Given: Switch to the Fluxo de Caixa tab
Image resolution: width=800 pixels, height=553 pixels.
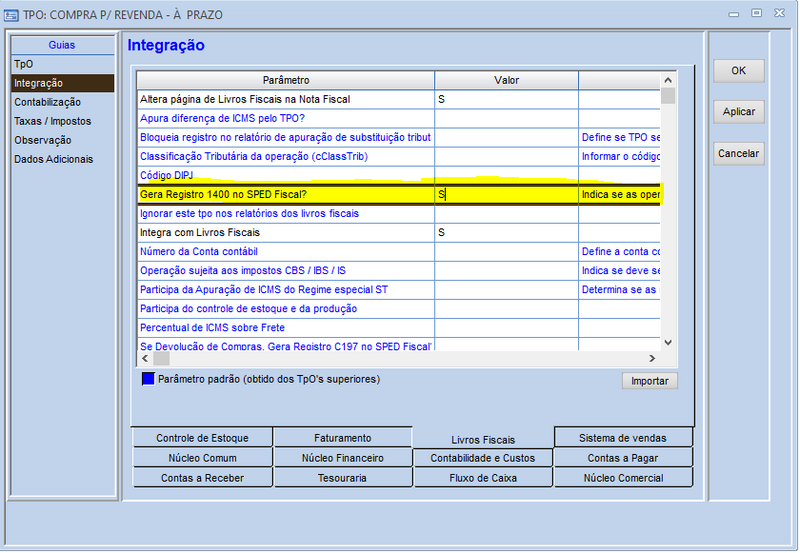Looking at the screenshot, I should coord(483,478).
